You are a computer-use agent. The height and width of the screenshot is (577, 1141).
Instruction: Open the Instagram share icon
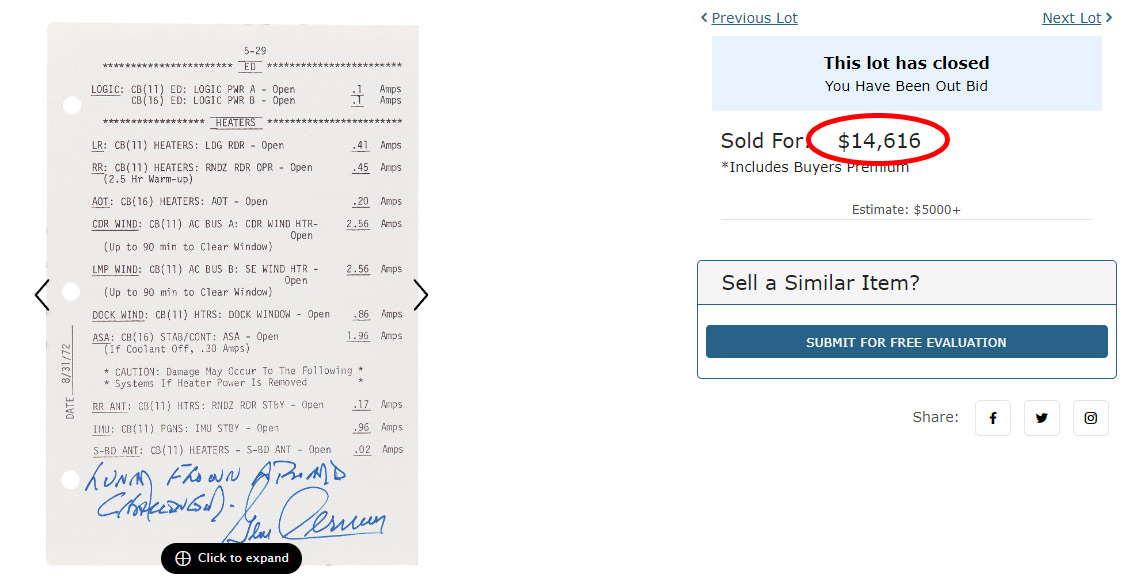click(1090, 418)
